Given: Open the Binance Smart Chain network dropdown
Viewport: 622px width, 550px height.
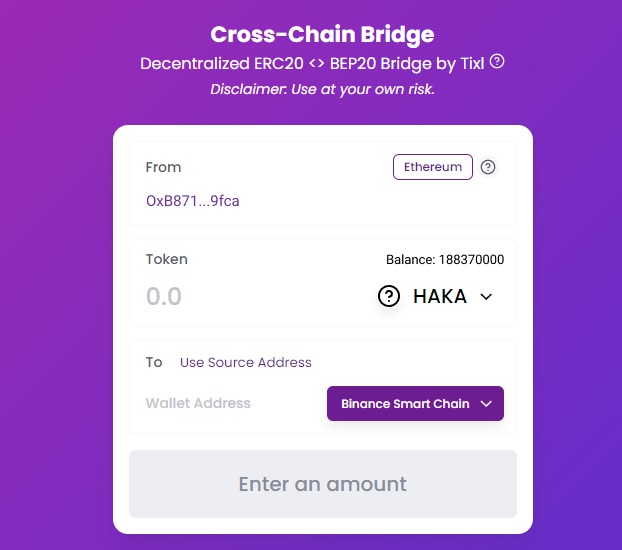Looking at the screenshot, I should 415,403.
